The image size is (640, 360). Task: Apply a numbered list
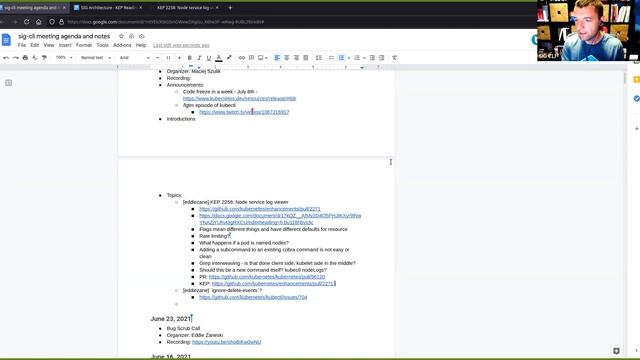(357, 58)
